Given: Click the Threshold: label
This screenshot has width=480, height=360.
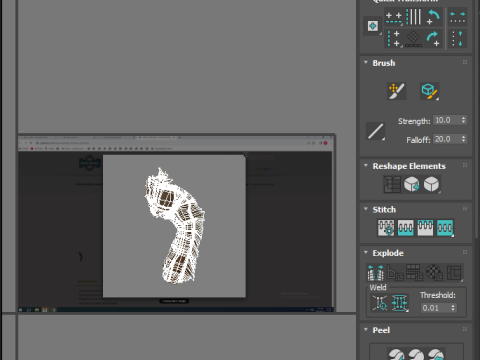Looking at the screenshot, I should (x=438, y=295).
